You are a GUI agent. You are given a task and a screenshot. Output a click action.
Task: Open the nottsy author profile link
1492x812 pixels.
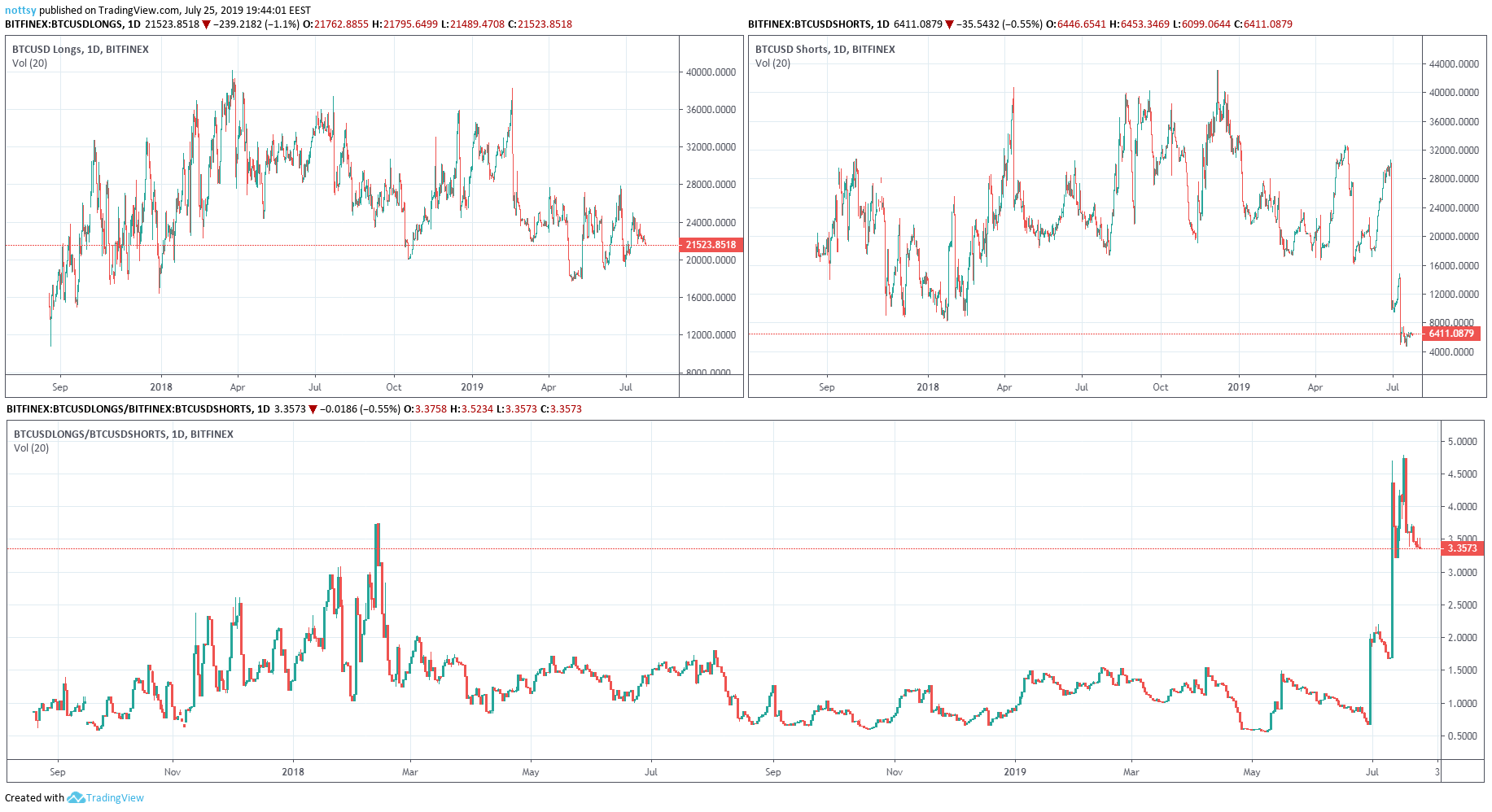tap(20, 11)
